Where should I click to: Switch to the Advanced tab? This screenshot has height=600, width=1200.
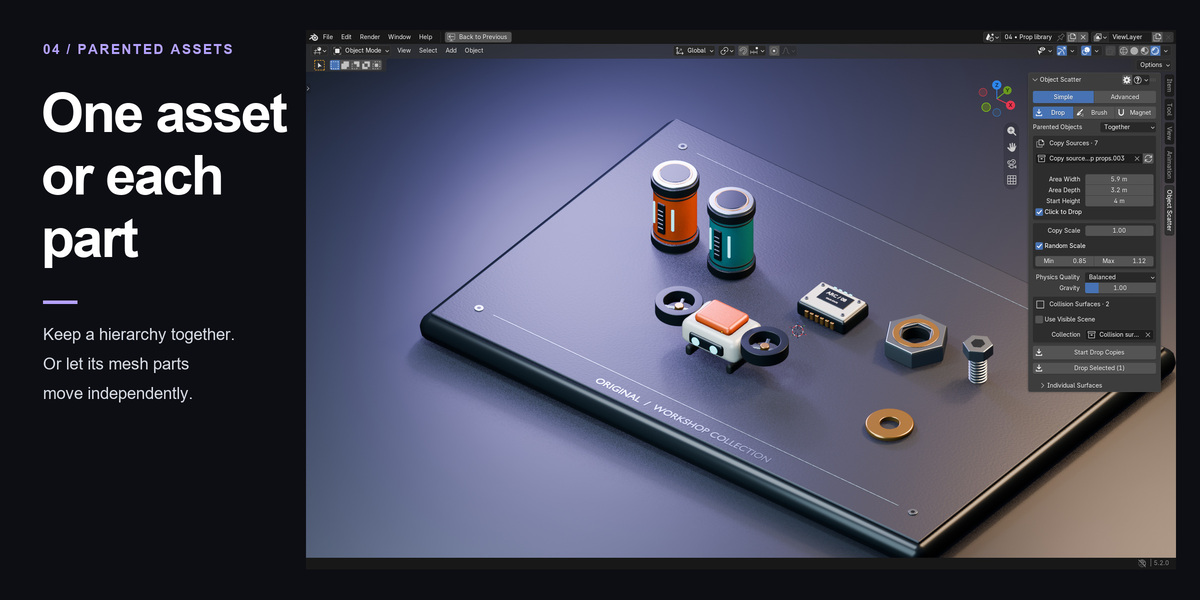coord(1125,97)
